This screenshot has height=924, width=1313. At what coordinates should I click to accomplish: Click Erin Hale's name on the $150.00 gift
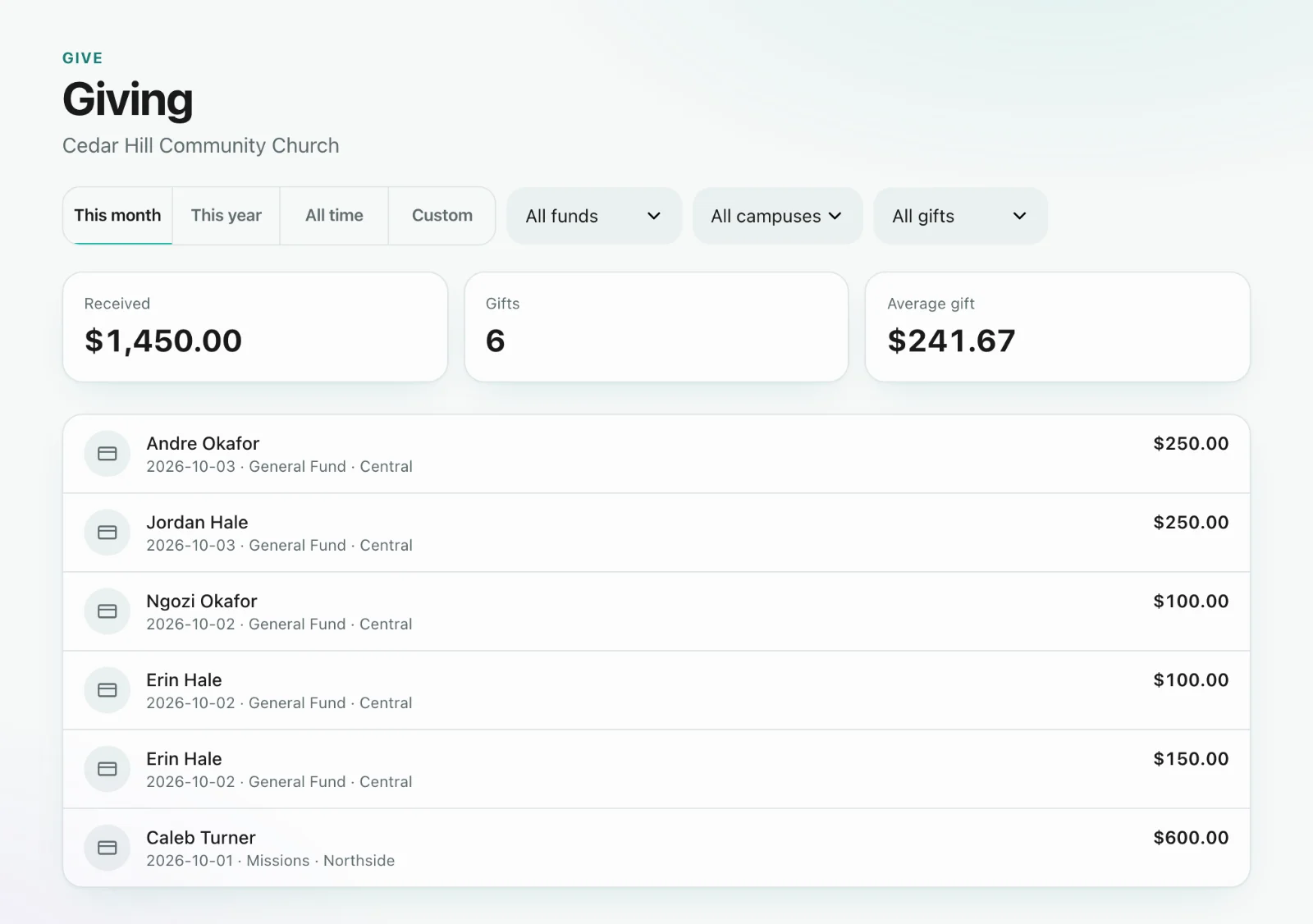pyautogui.click(x=184, y=759)
